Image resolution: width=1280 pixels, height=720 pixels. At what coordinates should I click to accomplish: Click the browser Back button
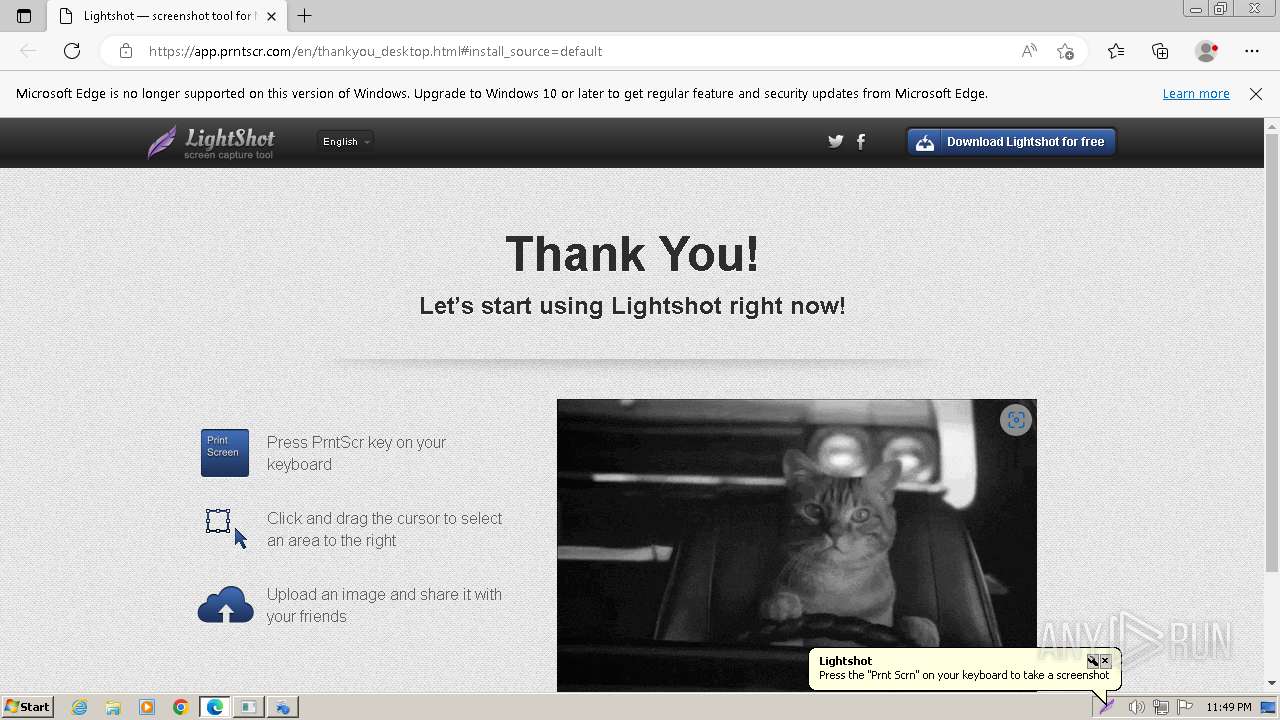(28, 51)
